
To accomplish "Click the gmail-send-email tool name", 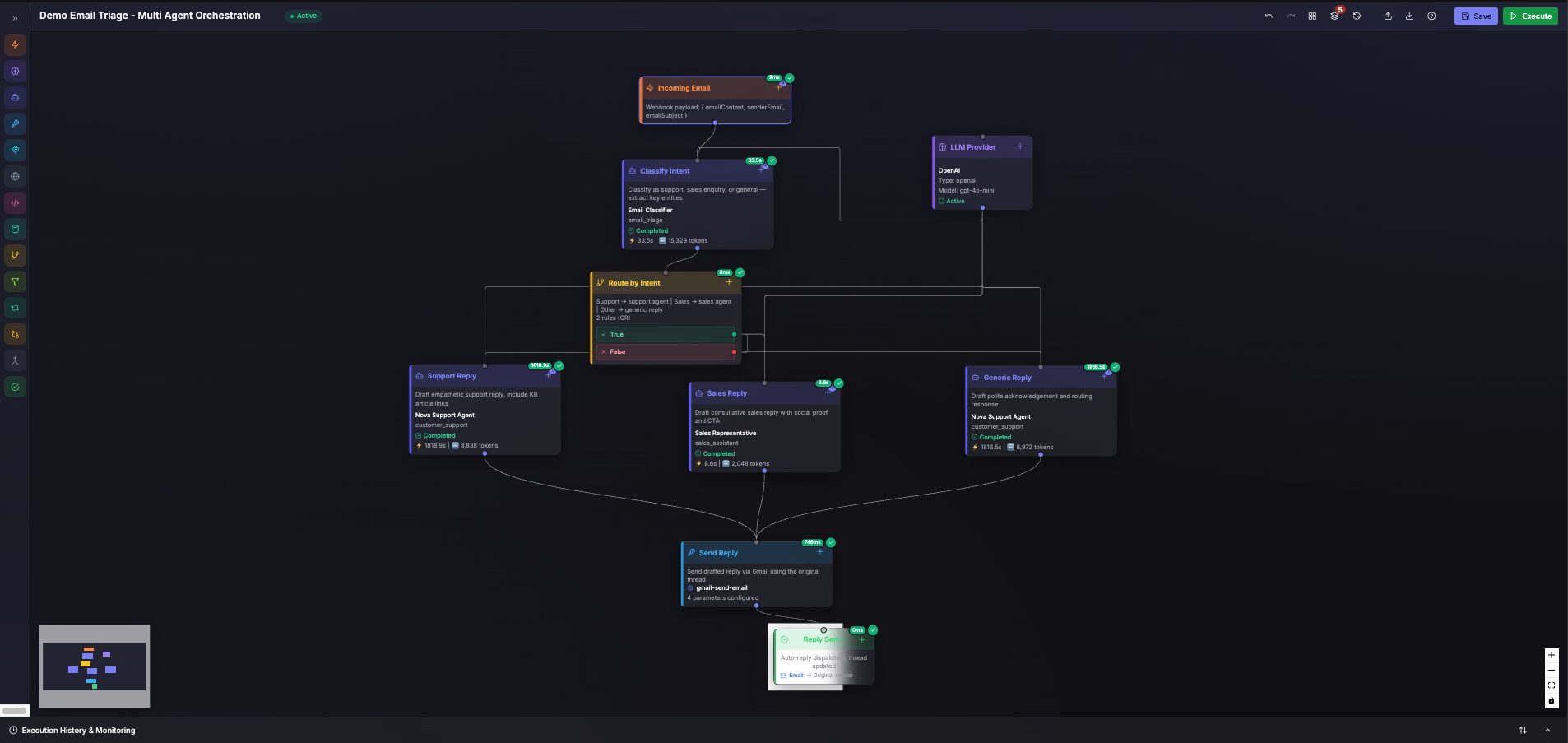I will coord(721,588).
